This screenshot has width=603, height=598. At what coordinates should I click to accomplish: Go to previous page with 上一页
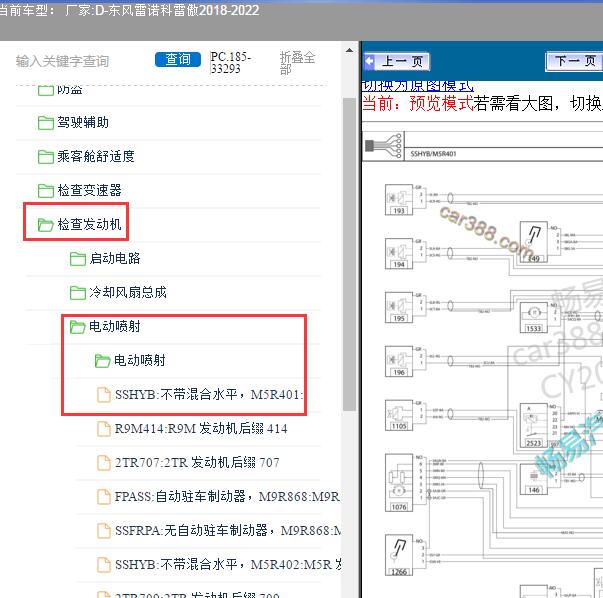point(396,61)
